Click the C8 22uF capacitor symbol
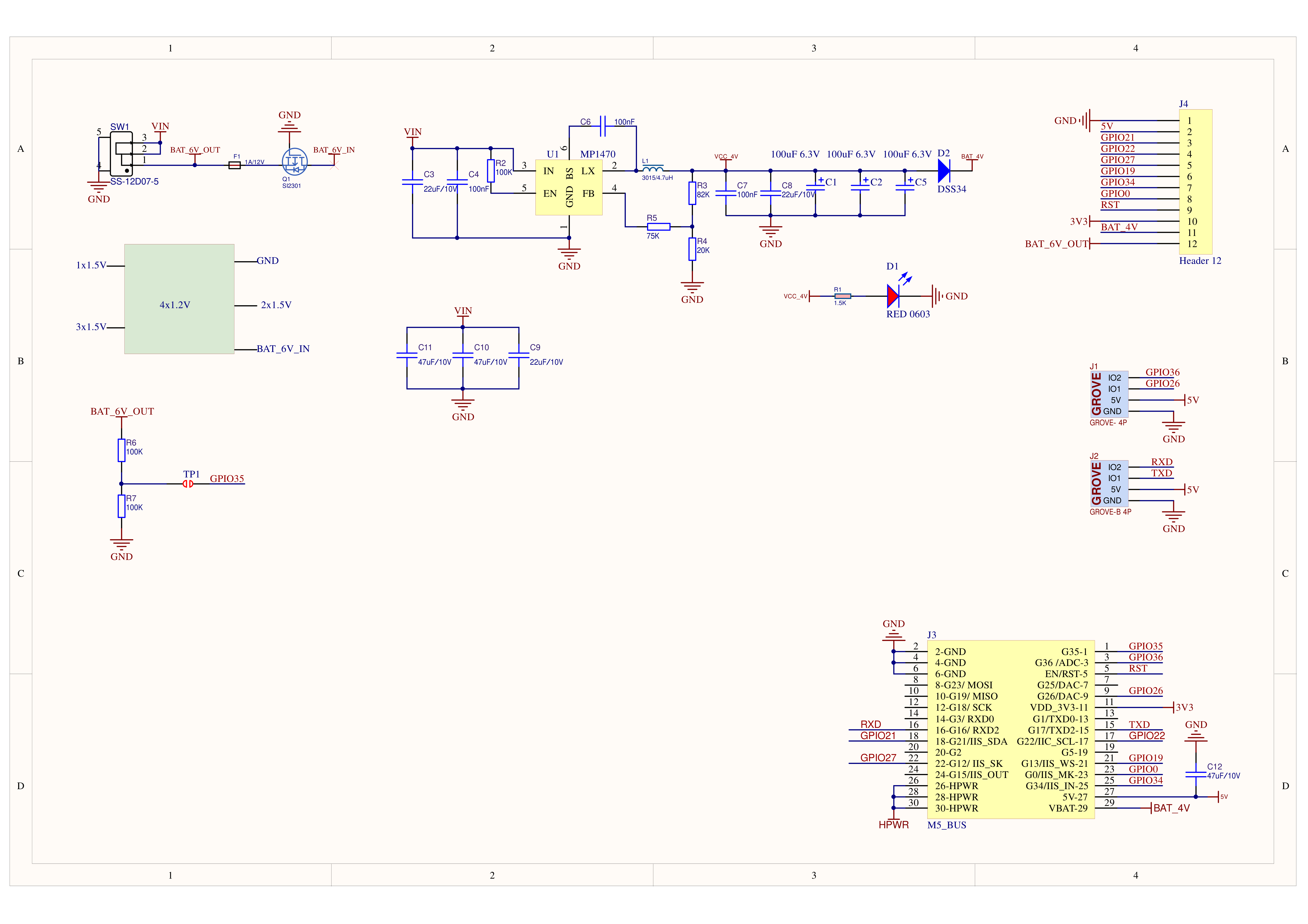Image resolution: width=1308 pixels, height=924 pixels. pos(770,193)
